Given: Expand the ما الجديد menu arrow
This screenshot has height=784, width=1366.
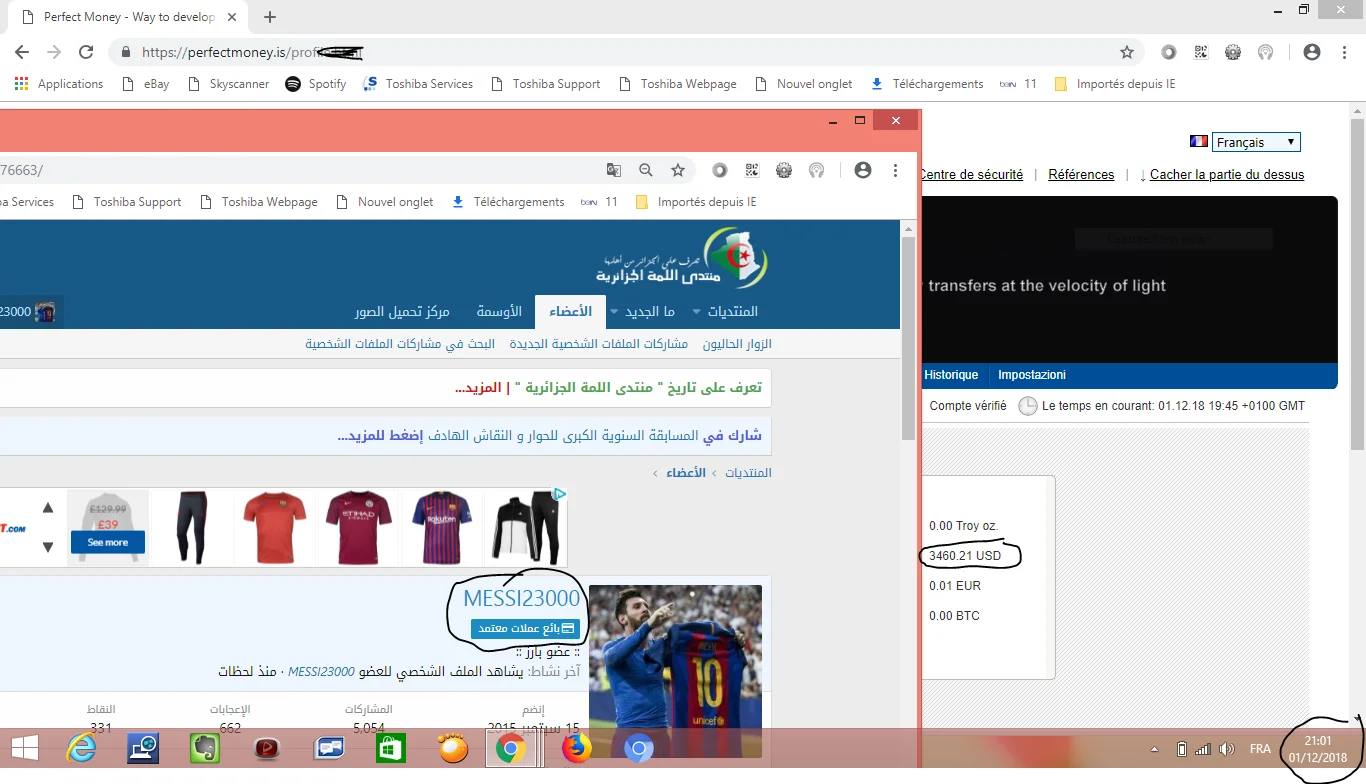Looking at the screenshot, I should (614, 312).
